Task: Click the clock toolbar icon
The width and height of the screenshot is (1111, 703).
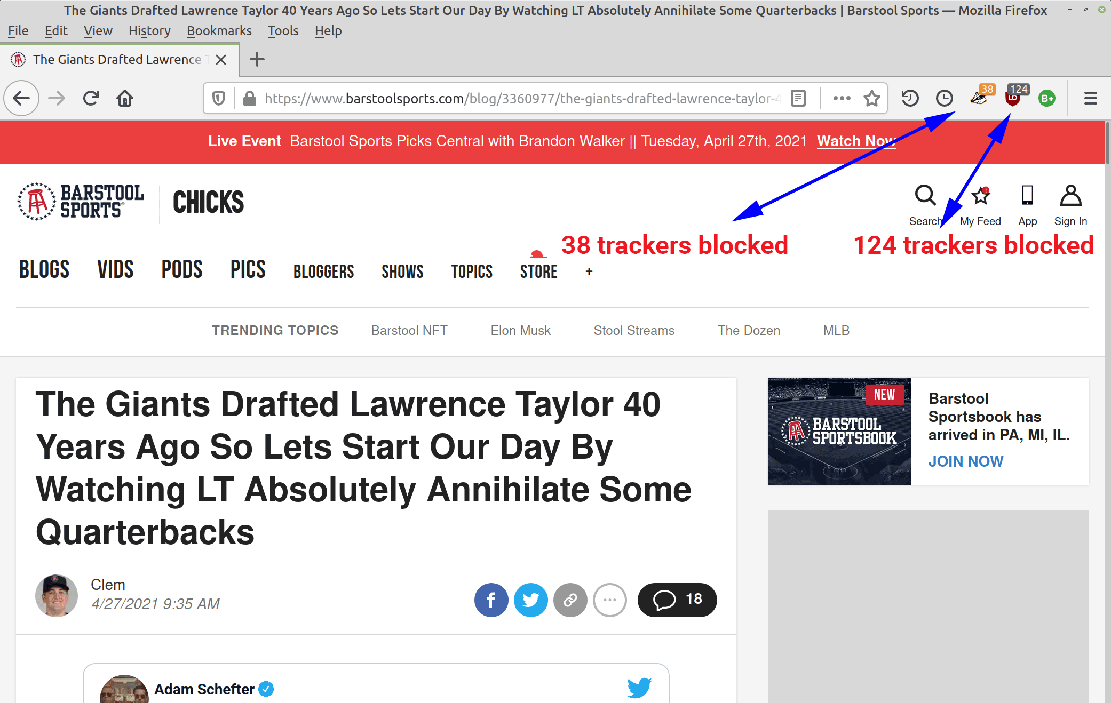Action: 944,99
